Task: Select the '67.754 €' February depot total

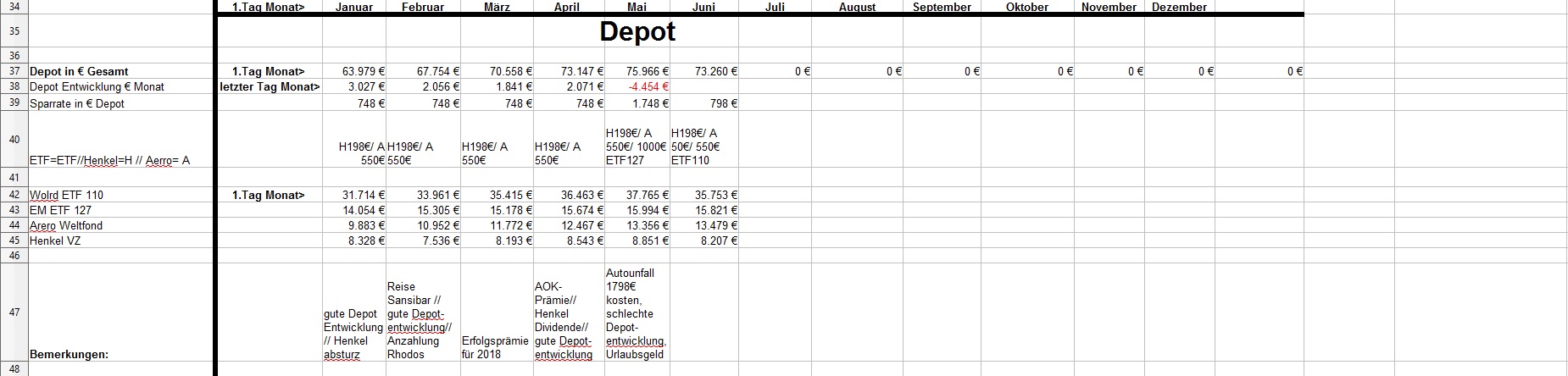Action: (423, 71)
